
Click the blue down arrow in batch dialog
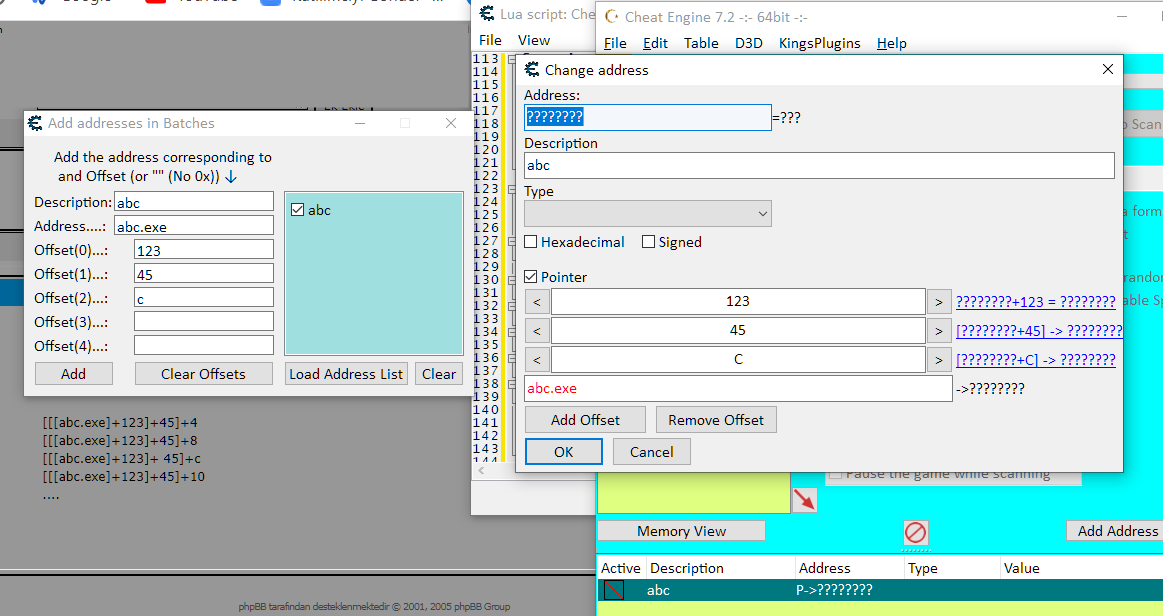pyautogui.click(x=231, y=176)
